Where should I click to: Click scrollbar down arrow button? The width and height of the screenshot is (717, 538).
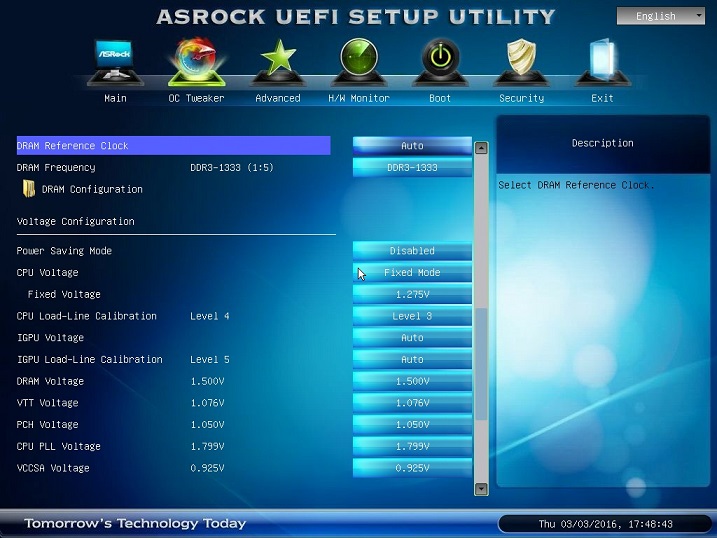tap(481, 489)
